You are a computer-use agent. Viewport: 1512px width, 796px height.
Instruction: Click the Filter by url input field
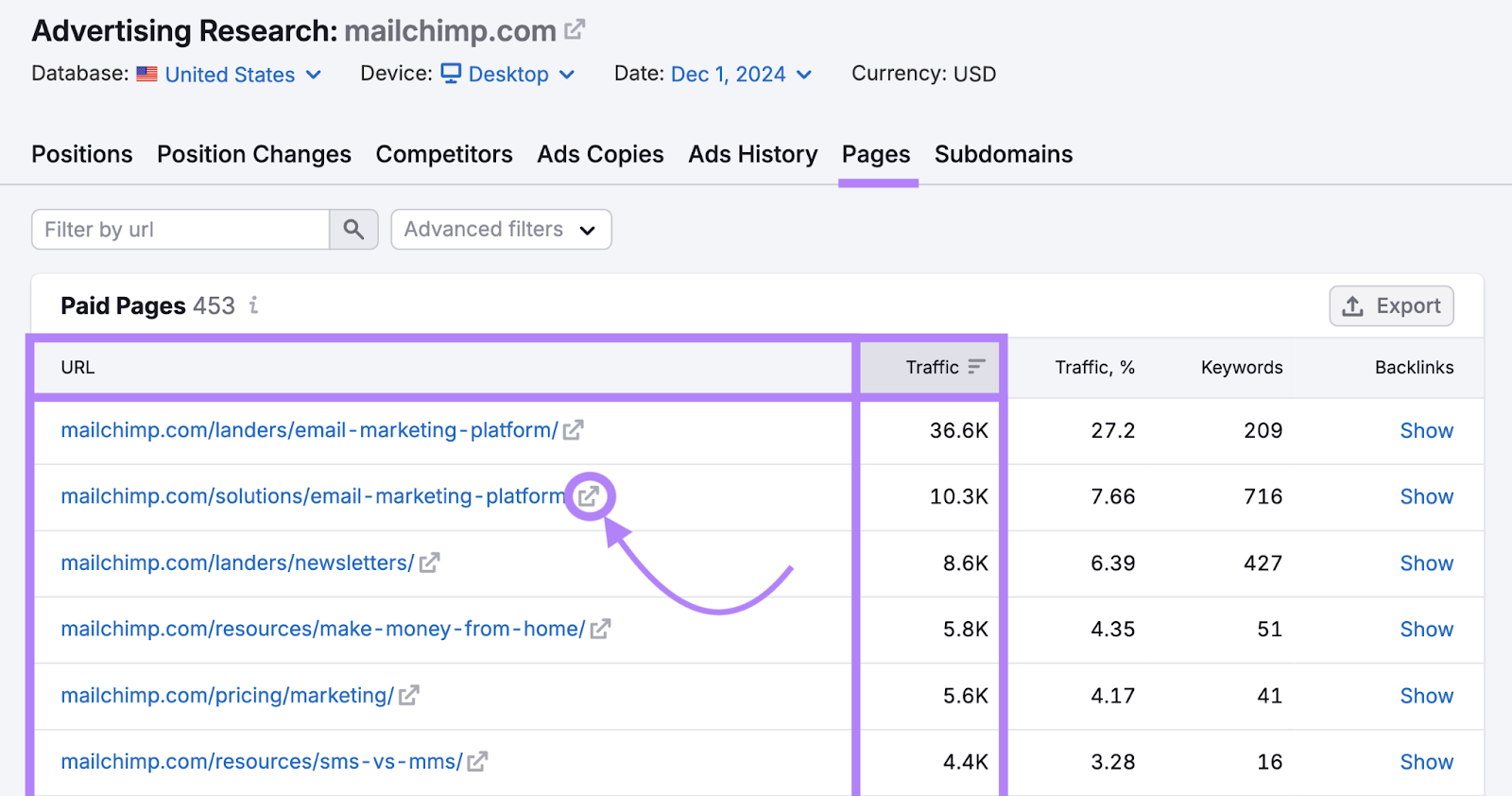tap(180, 230)
